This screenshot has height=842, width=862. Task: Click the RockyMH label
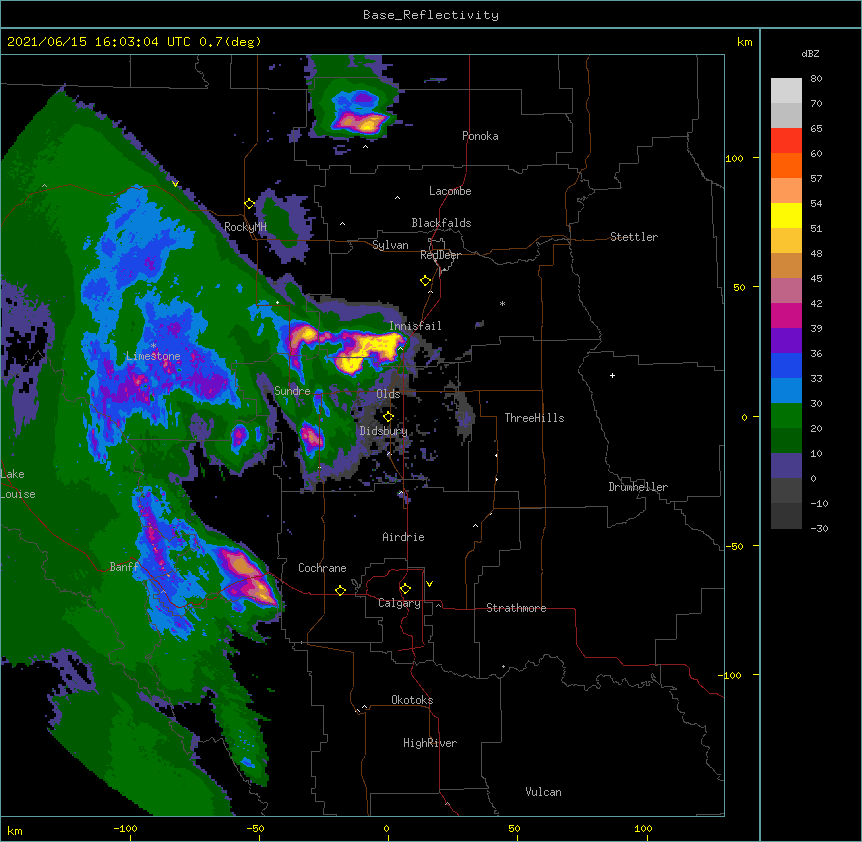click(x=245, y=227)
